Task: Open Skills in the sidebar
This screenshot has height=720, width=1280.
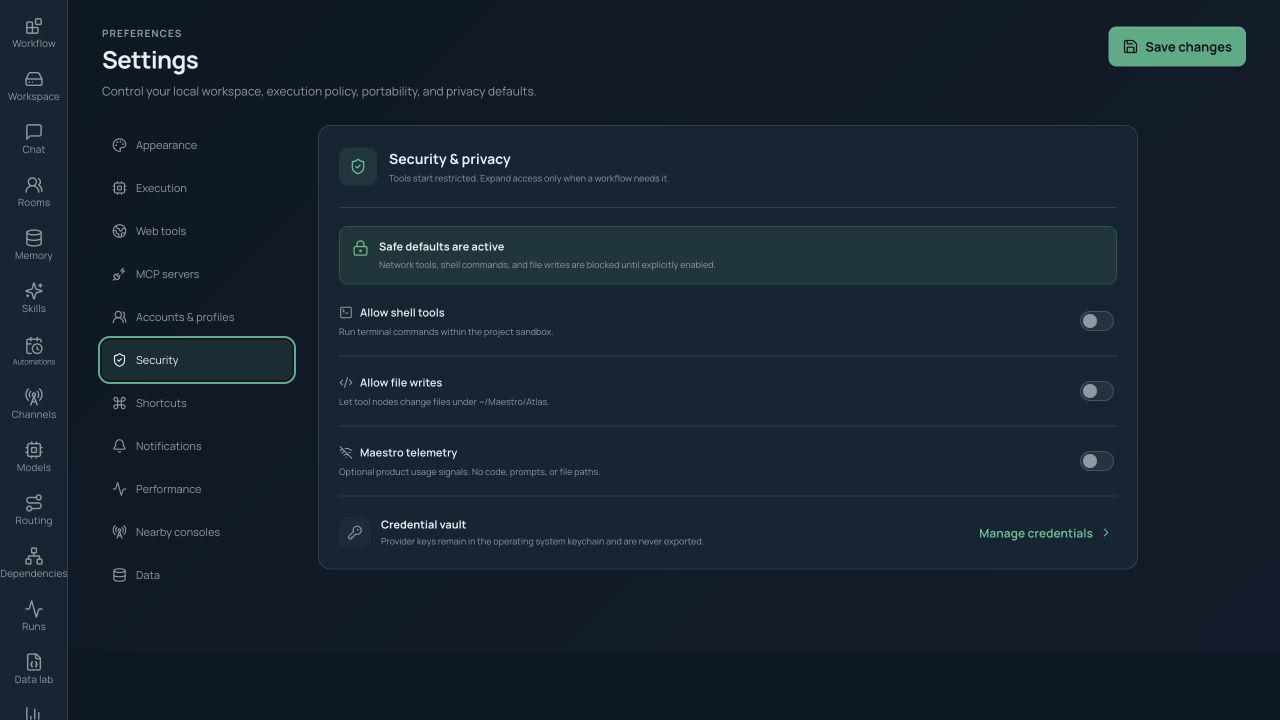Action: pos(33,298)
